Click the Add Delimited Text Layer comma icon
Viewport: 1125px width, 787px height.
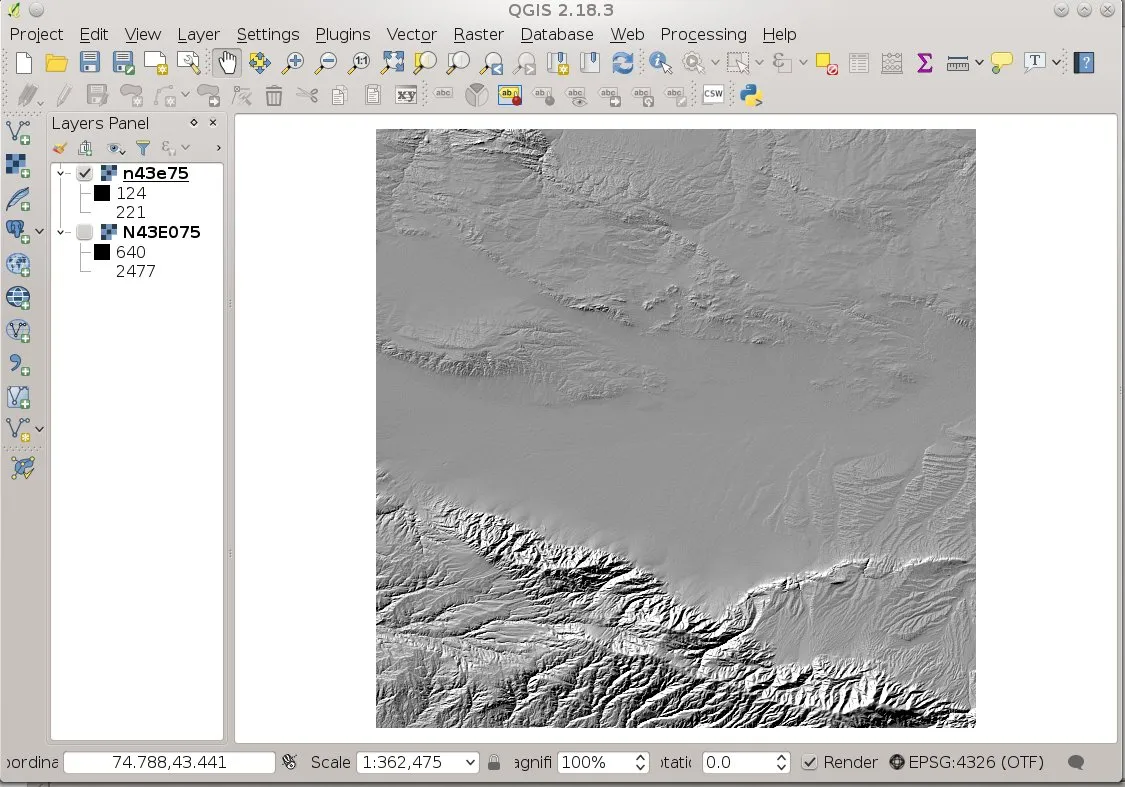(x=18, y=363)
